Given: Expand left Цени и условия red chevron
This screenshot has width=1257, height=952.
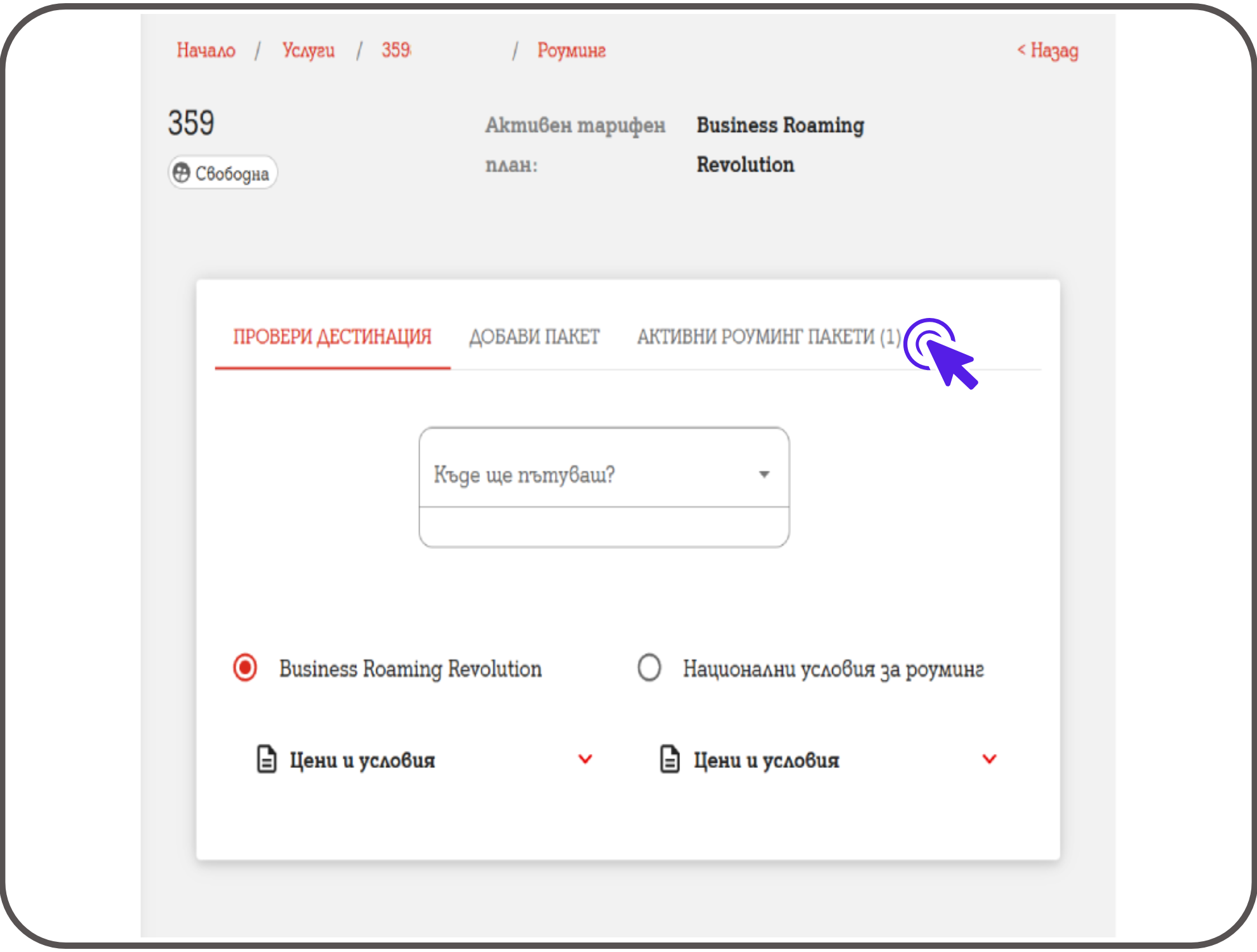Looking at the screenshot, I should (x=585, y=759).
